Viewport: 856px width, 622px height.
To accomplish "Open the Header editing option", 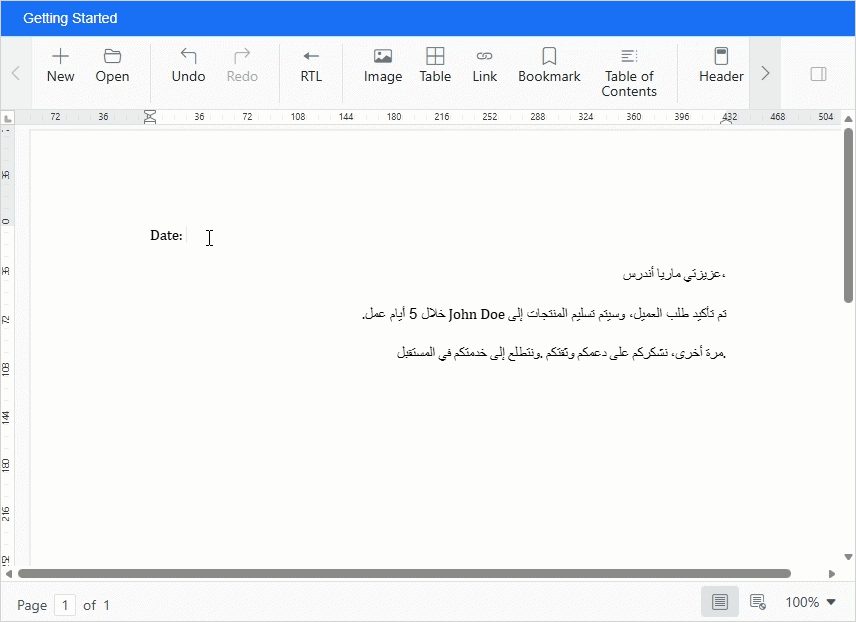I will click(x=721, y=66).
